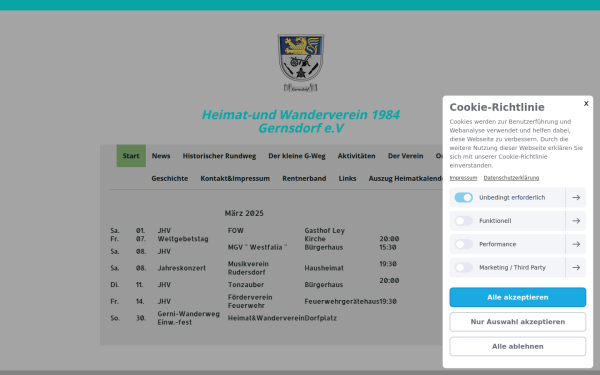Image resolution: width=600 pixels, height=375 pixels.
Task: Click Weltgebetstag calendar entry
Action: click(183, 239)
